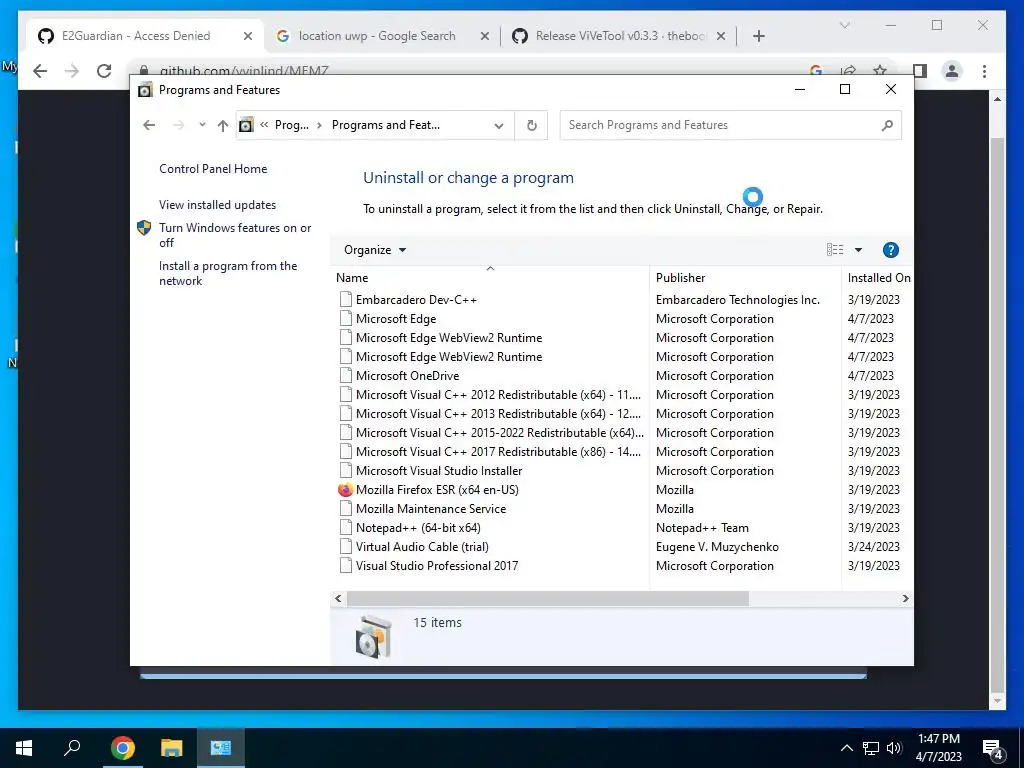Expand the Organize dropdown
The width and height of the screenshot is (1024, 768).
tap(375, 250)
